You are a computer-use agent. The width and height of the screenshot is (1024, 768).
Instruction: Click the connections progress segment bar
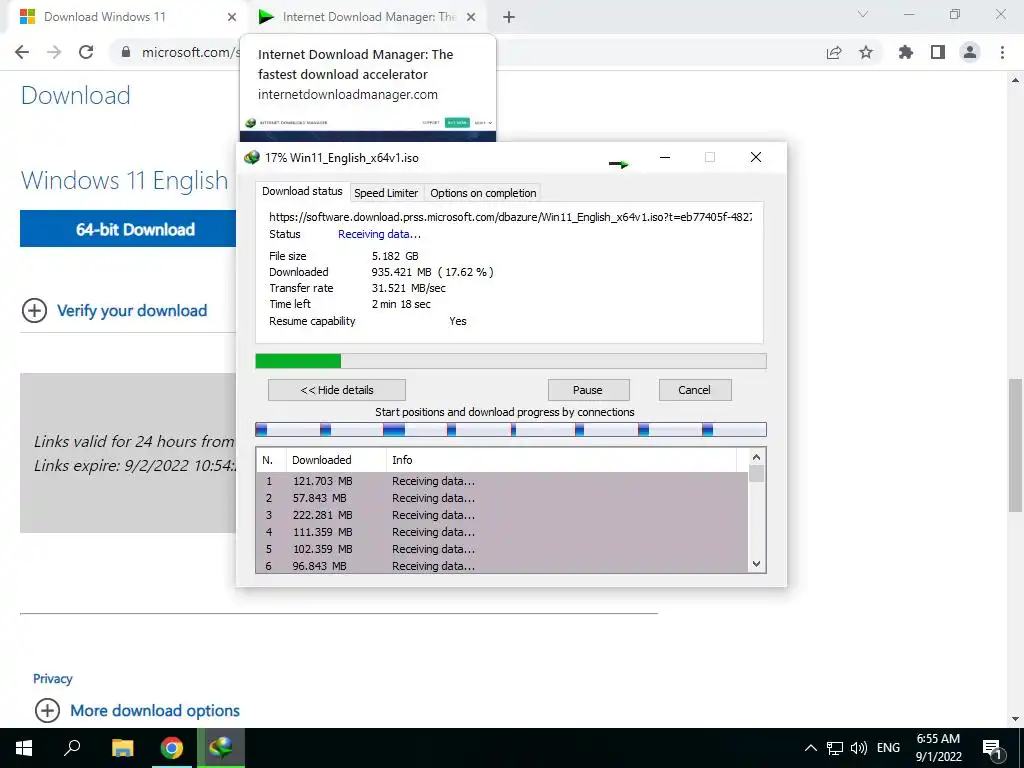(511, 429)
